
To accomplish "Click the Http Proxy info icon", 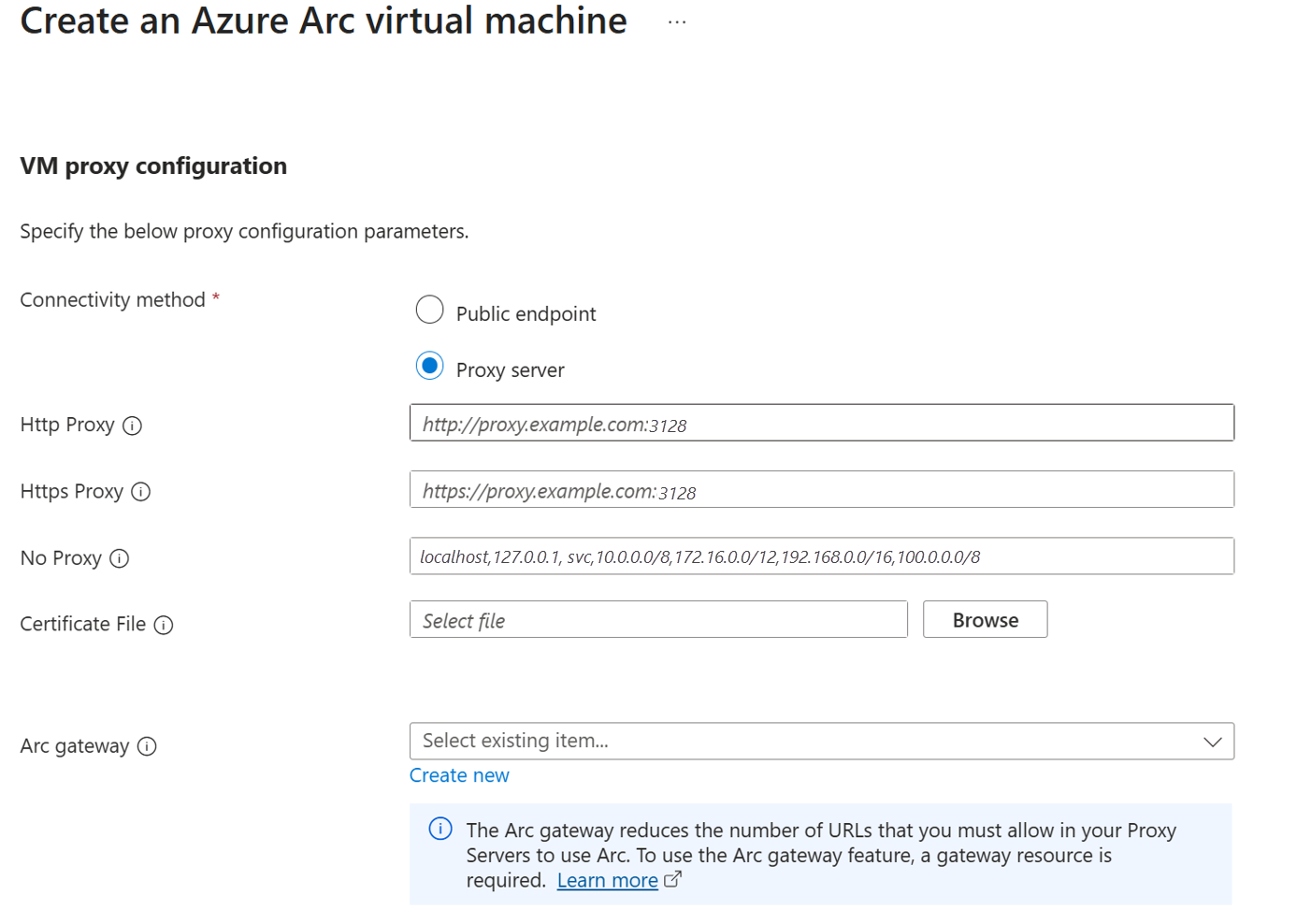I will (x=133, y=426).
